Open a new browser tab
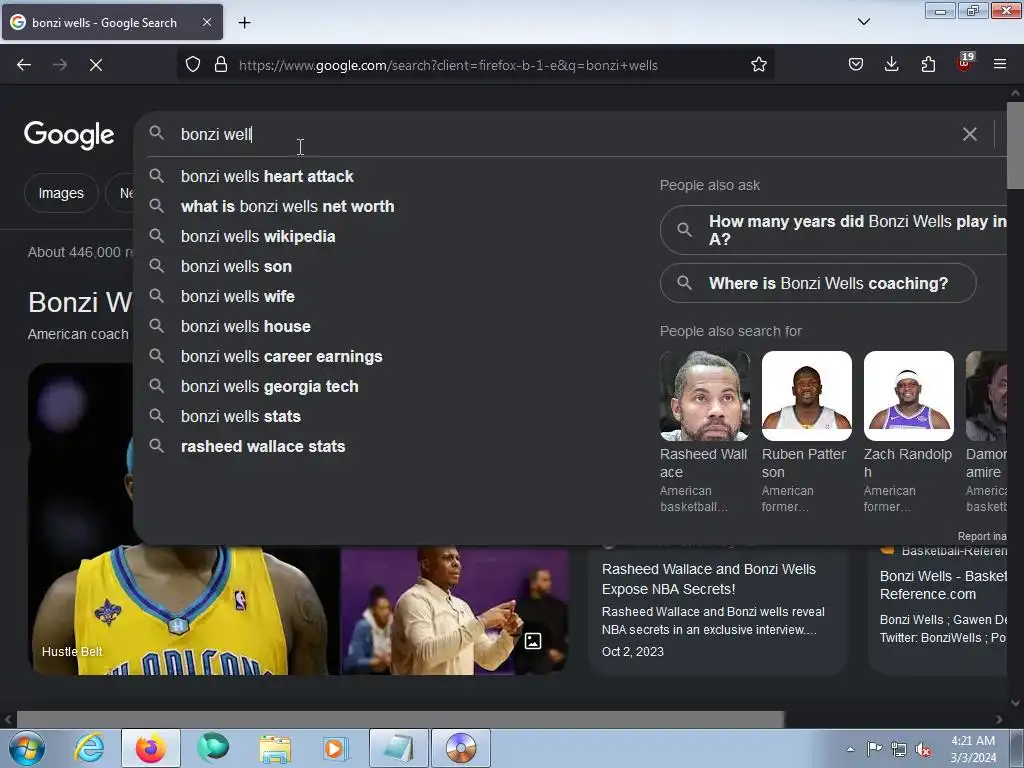The image size is (1024, 768). click(x=244, y=23)
